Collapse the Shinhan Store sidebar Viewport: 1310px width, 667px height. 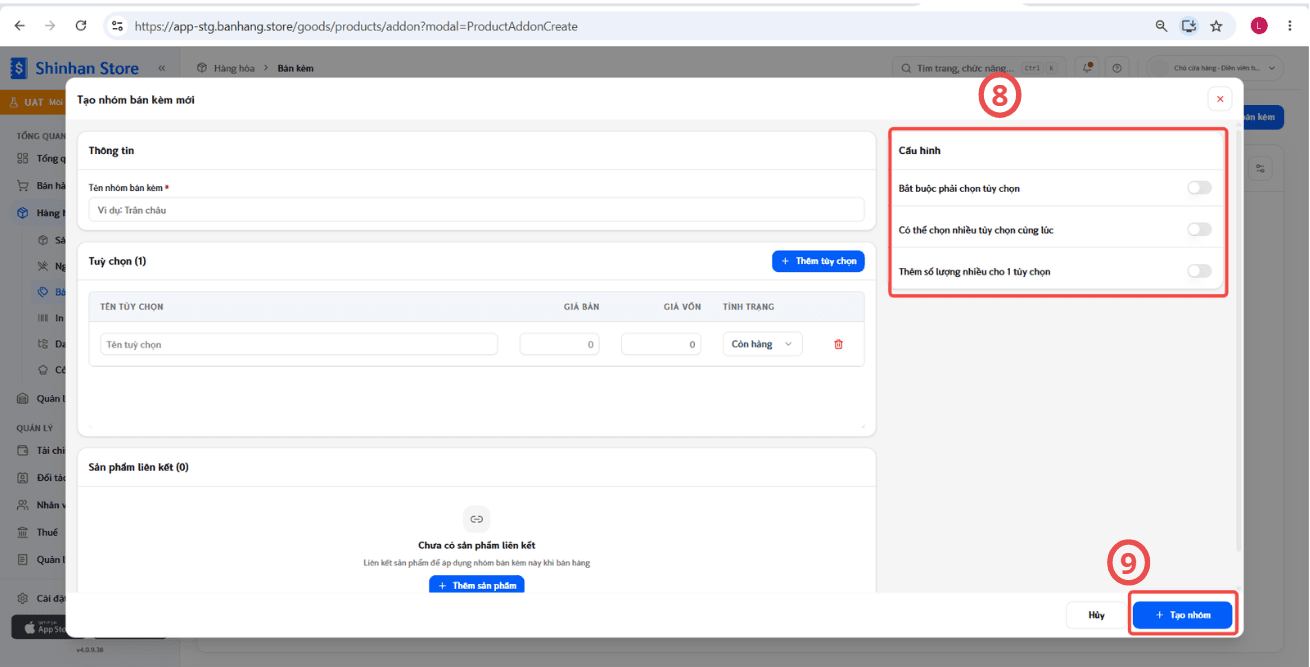click(x=162, y=68)
